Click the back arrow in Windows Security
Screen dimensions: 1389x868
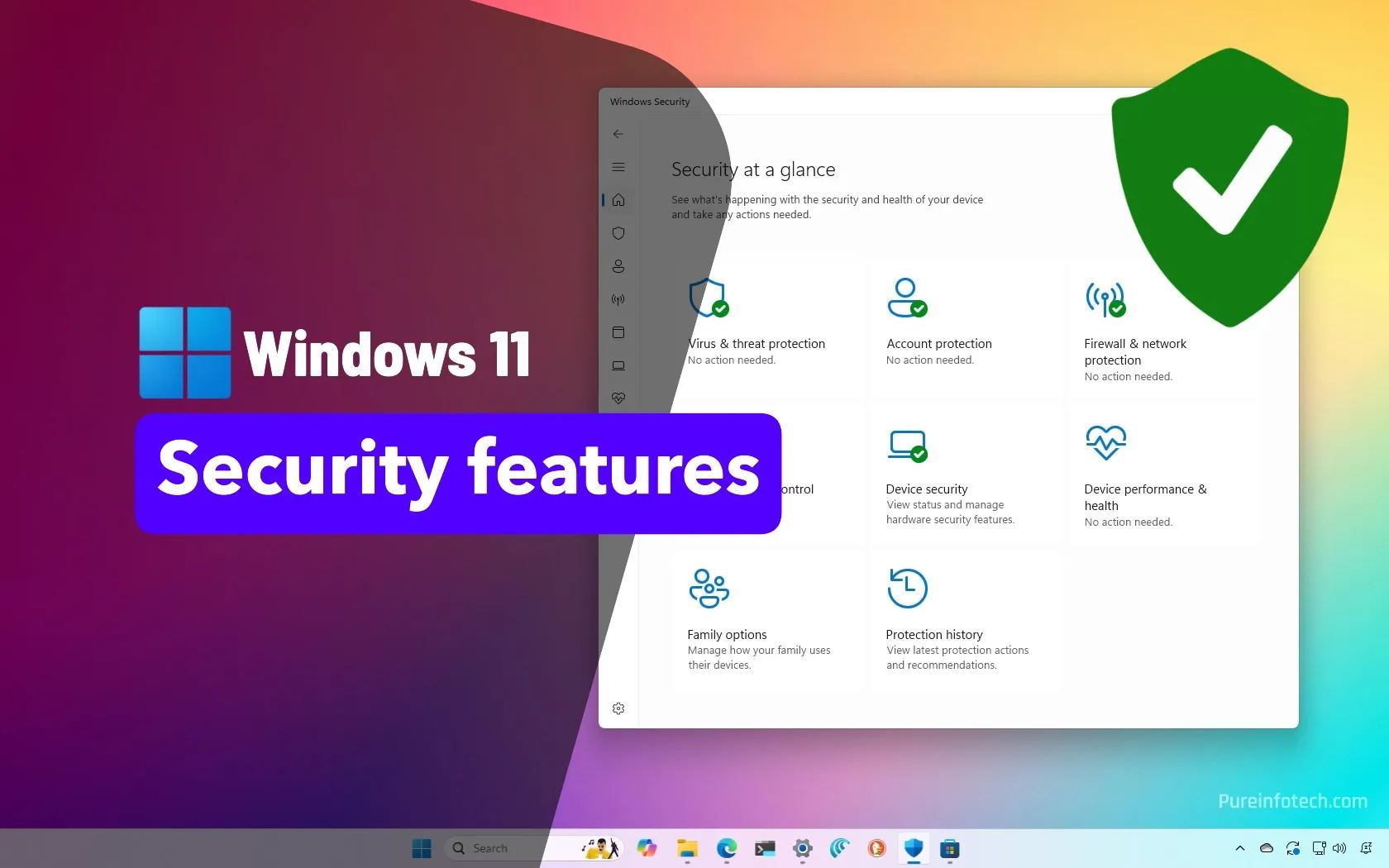[x=618, y=134]
